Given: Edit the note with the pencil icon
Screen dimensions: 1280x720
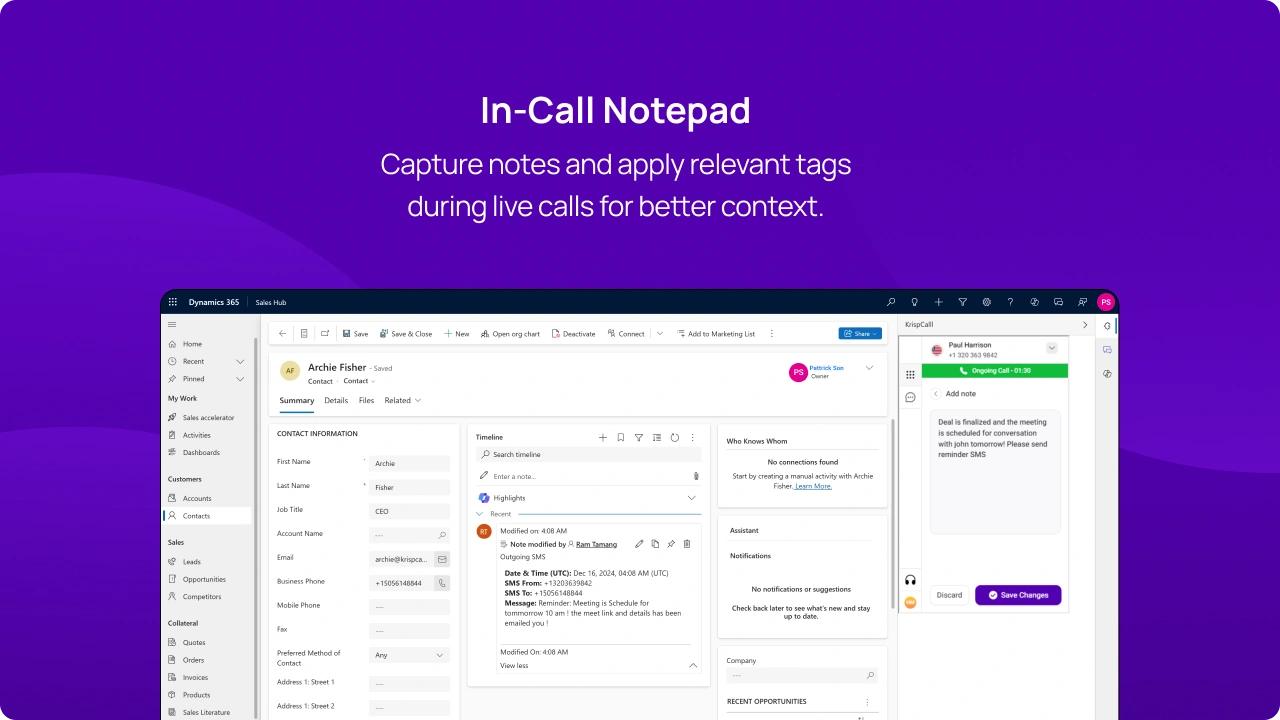Looking at the screenshot, I should point(639,544).
